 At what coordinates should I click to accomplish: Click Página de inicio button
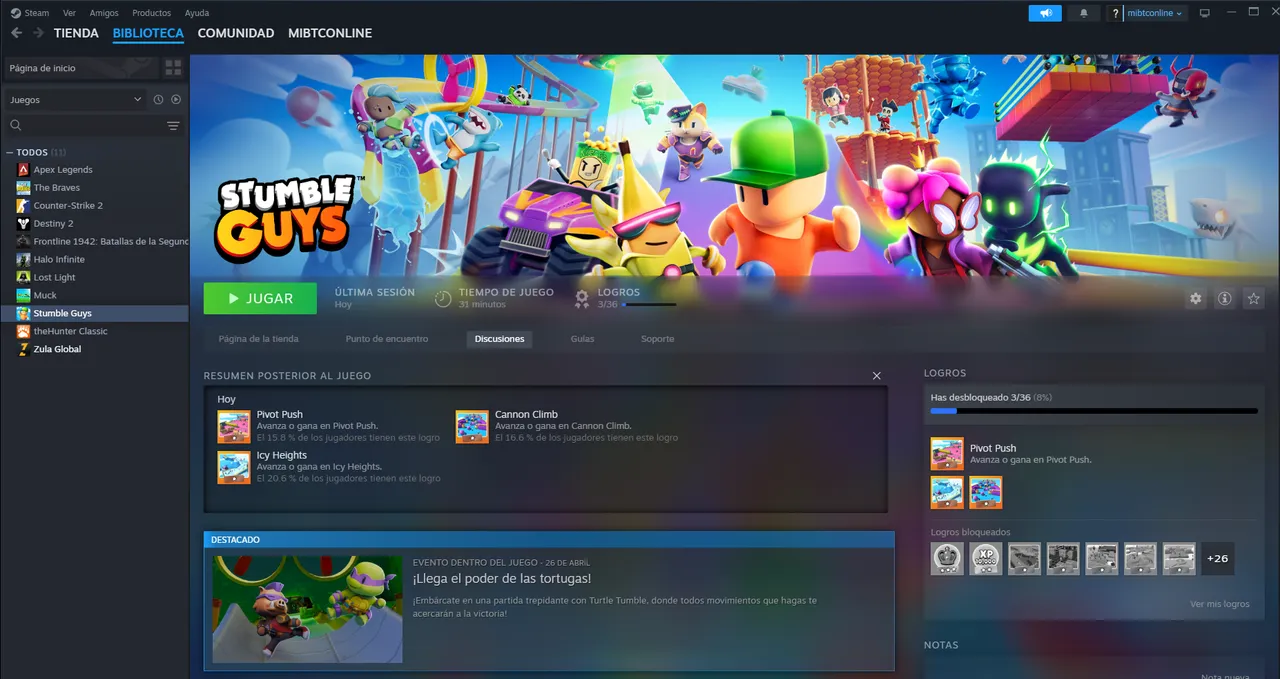point(80,68)
